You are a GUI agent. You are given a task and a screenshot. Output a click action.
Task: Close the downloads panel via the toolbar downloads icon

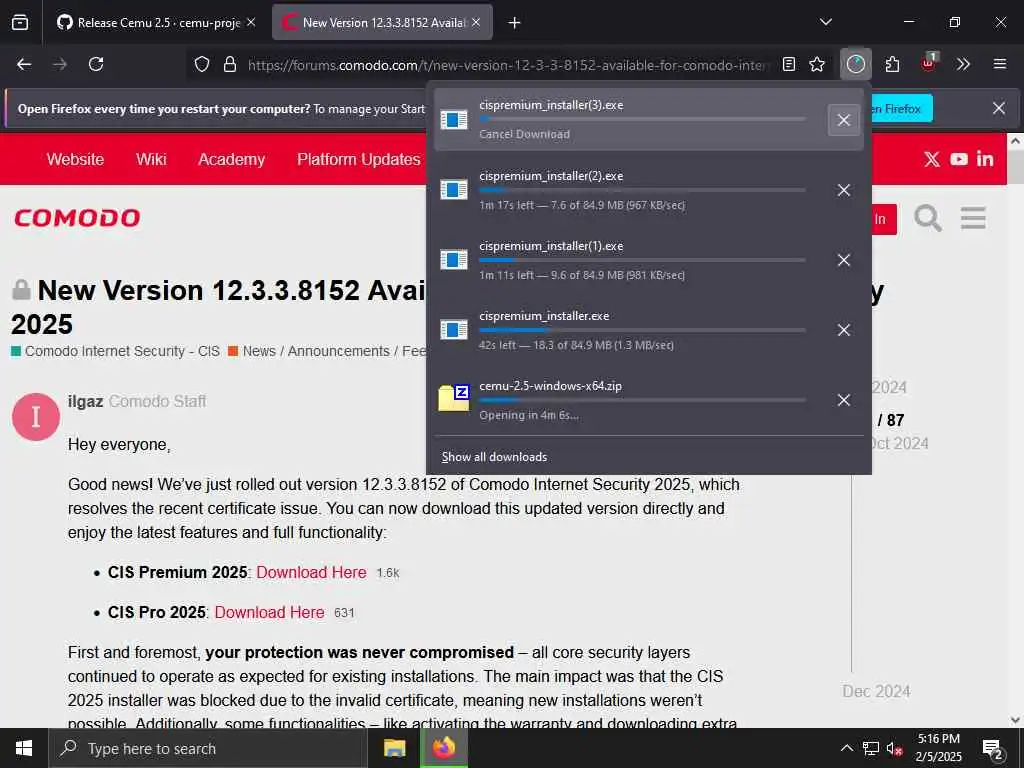click(x=856, y=64)
